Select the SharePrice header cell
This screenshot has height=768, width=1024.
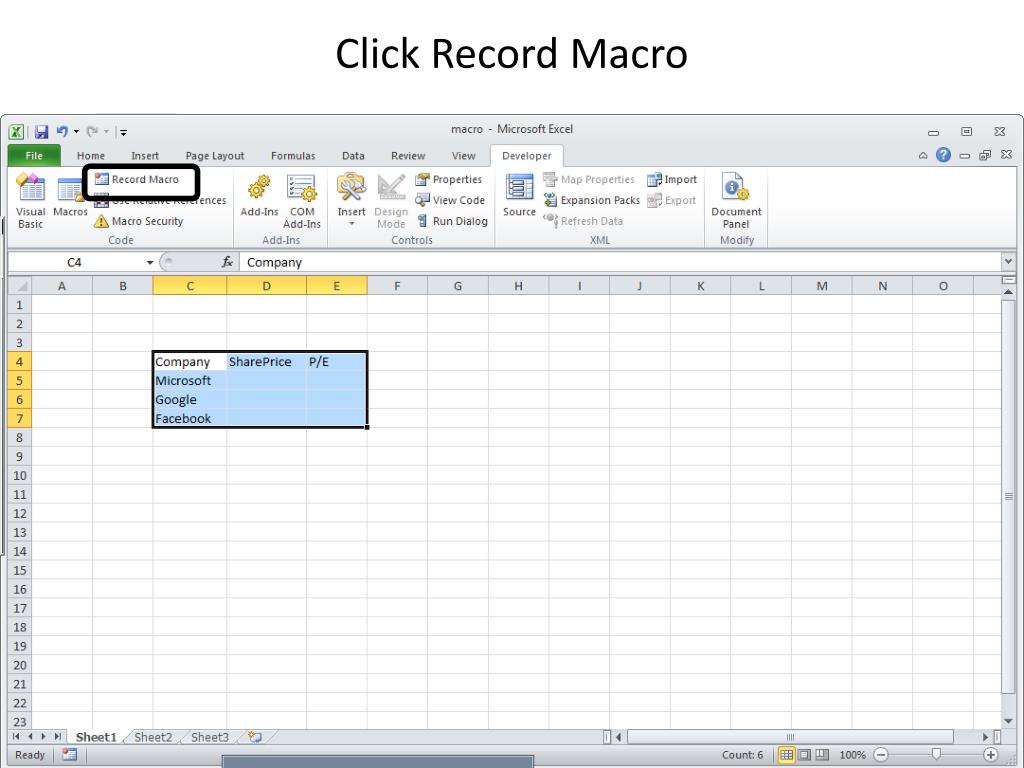coord(266,362)
